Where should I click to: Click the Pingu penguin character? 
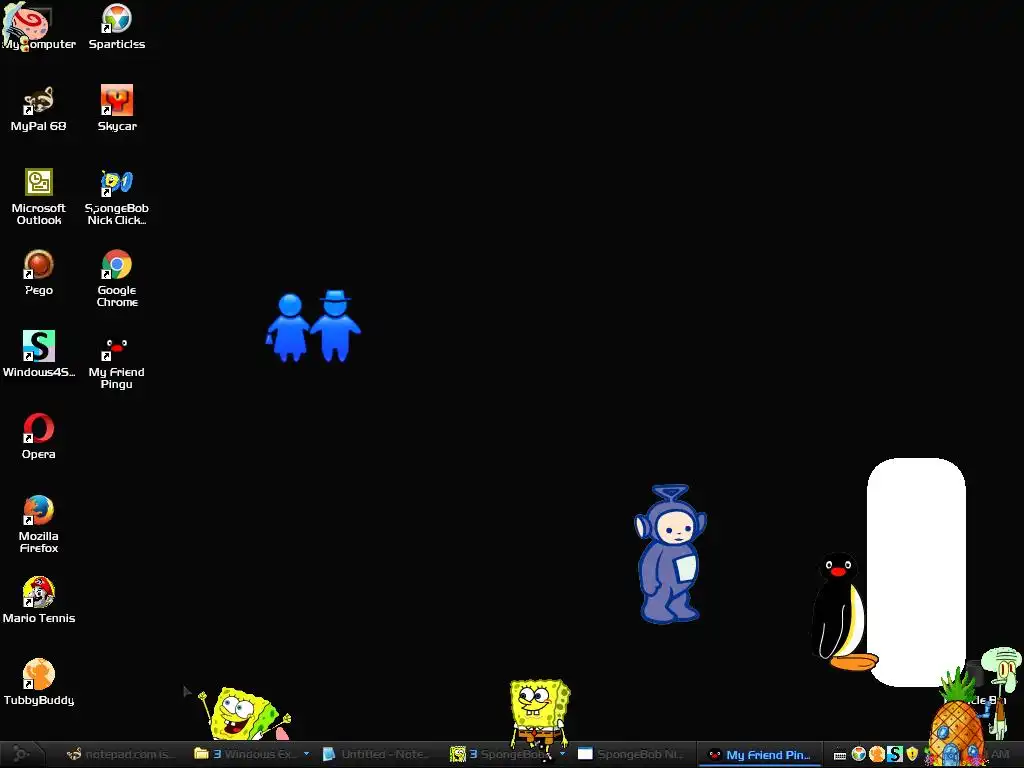coord(841,612)
